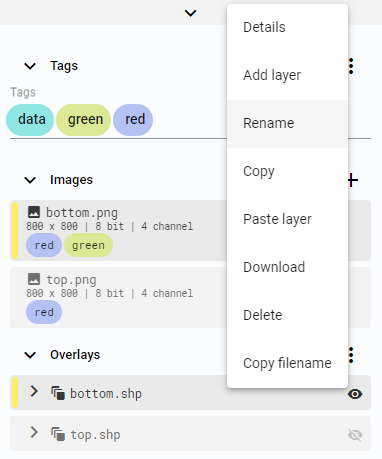Select the green tag chip in Tags
Image resolution: width=382 pixels, height=459 pixels.
coord(84,120)
